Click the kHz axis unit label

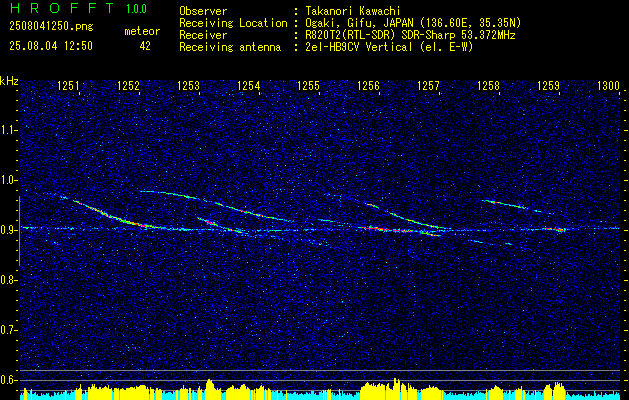[9, 81]
